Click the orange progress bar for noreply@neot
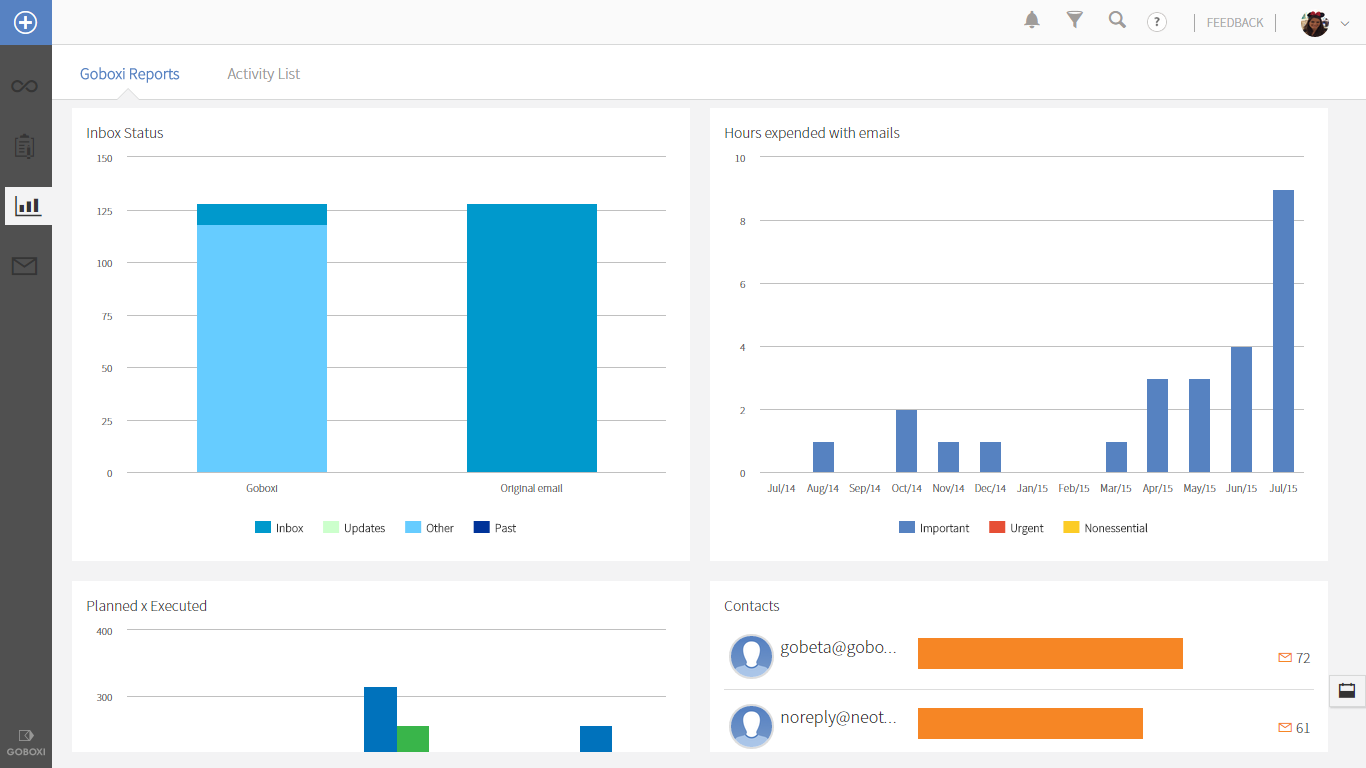1366x768 pixels. coord(1030,723)
